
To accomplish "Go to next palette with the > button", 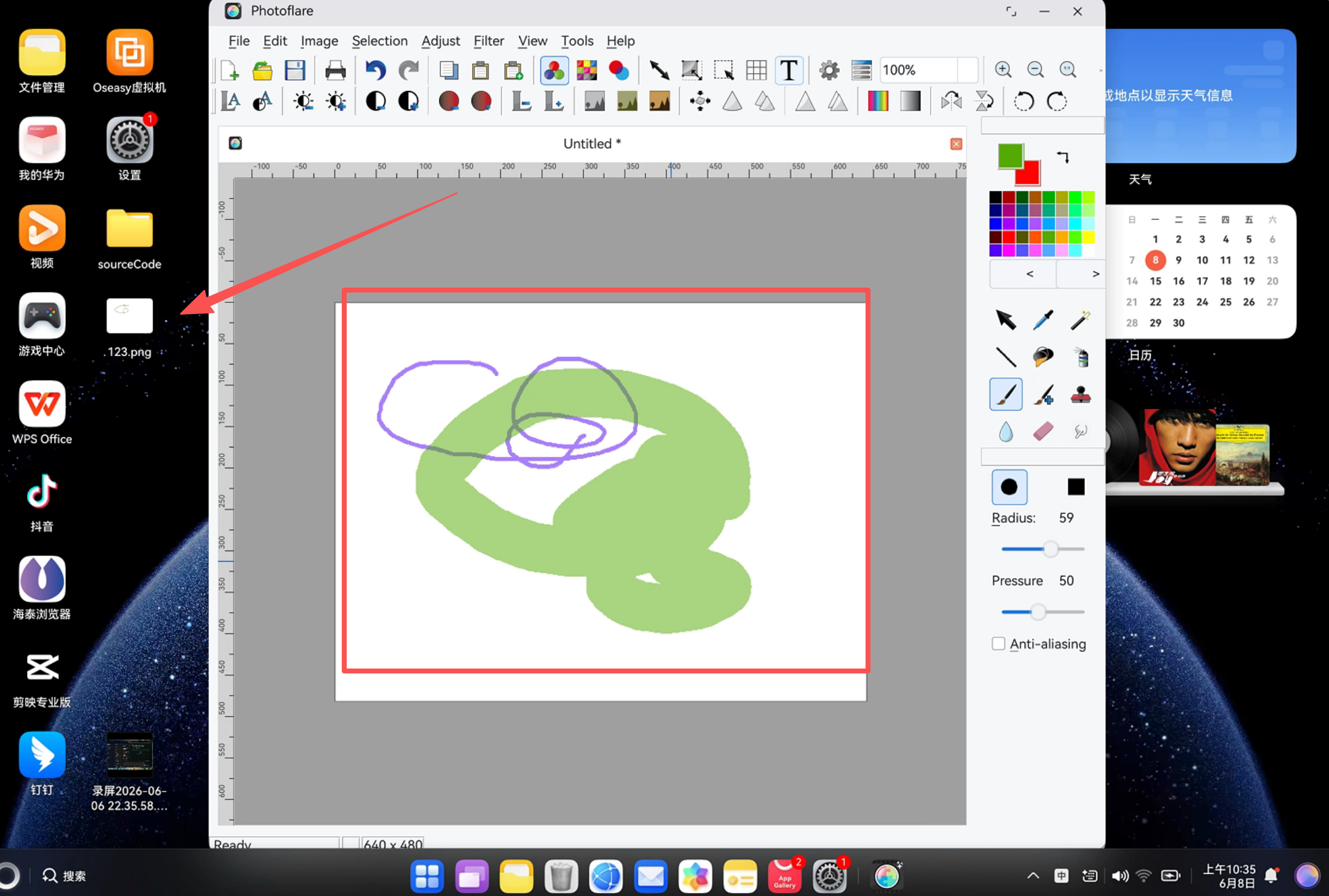I will 1081,274.
